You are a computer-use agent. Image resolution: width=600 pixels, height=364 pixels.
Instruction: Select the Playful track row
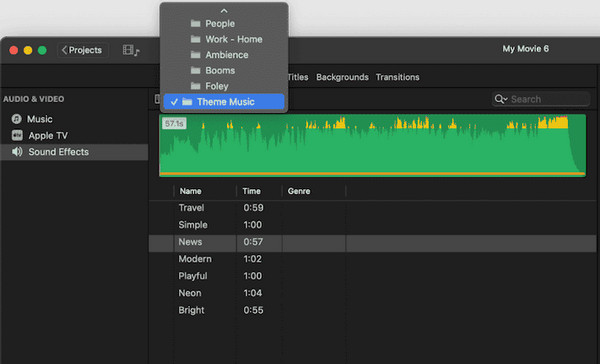[x=372, y=276]
